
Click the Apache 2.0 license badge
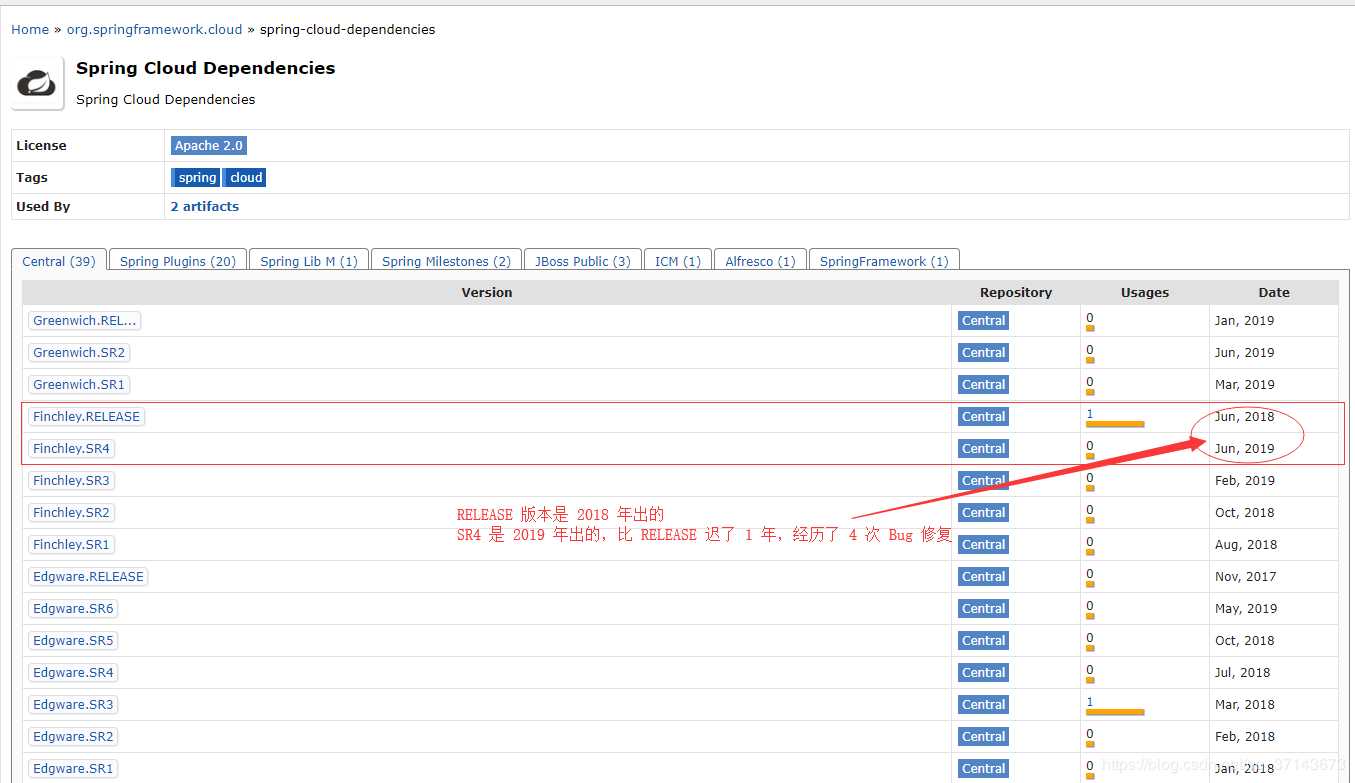[209, 146]
